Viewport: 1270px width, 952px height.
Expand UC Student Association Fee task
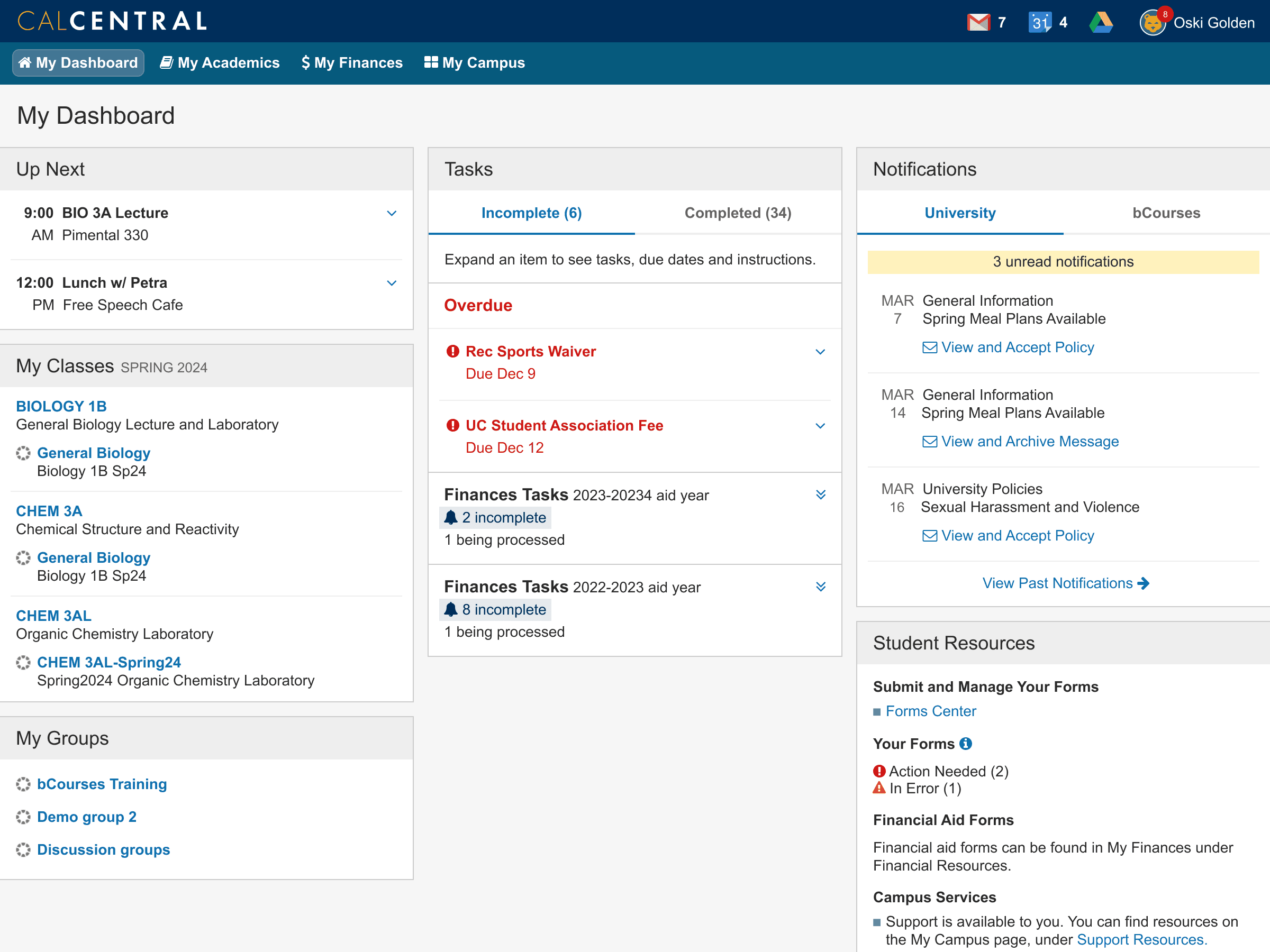[820, 426]
